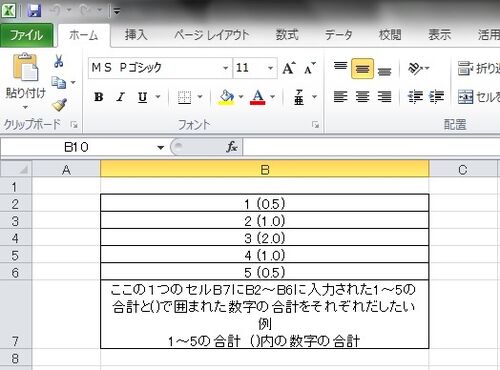Open the ファイル tab

[27, 35]
